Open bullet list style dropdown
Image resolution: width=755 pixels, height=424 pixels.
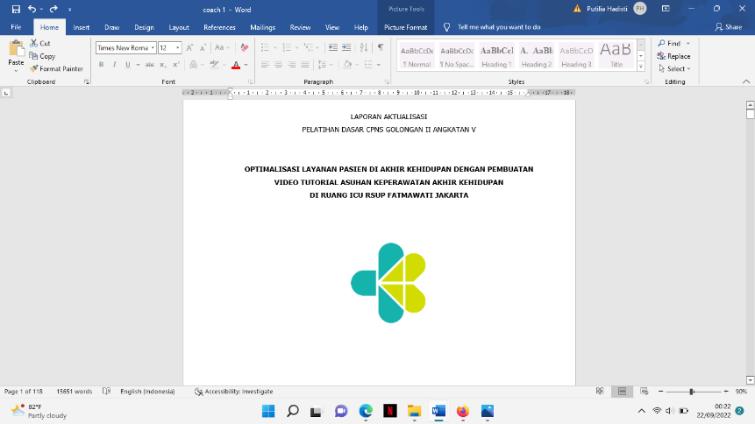(x=275, y=48)
